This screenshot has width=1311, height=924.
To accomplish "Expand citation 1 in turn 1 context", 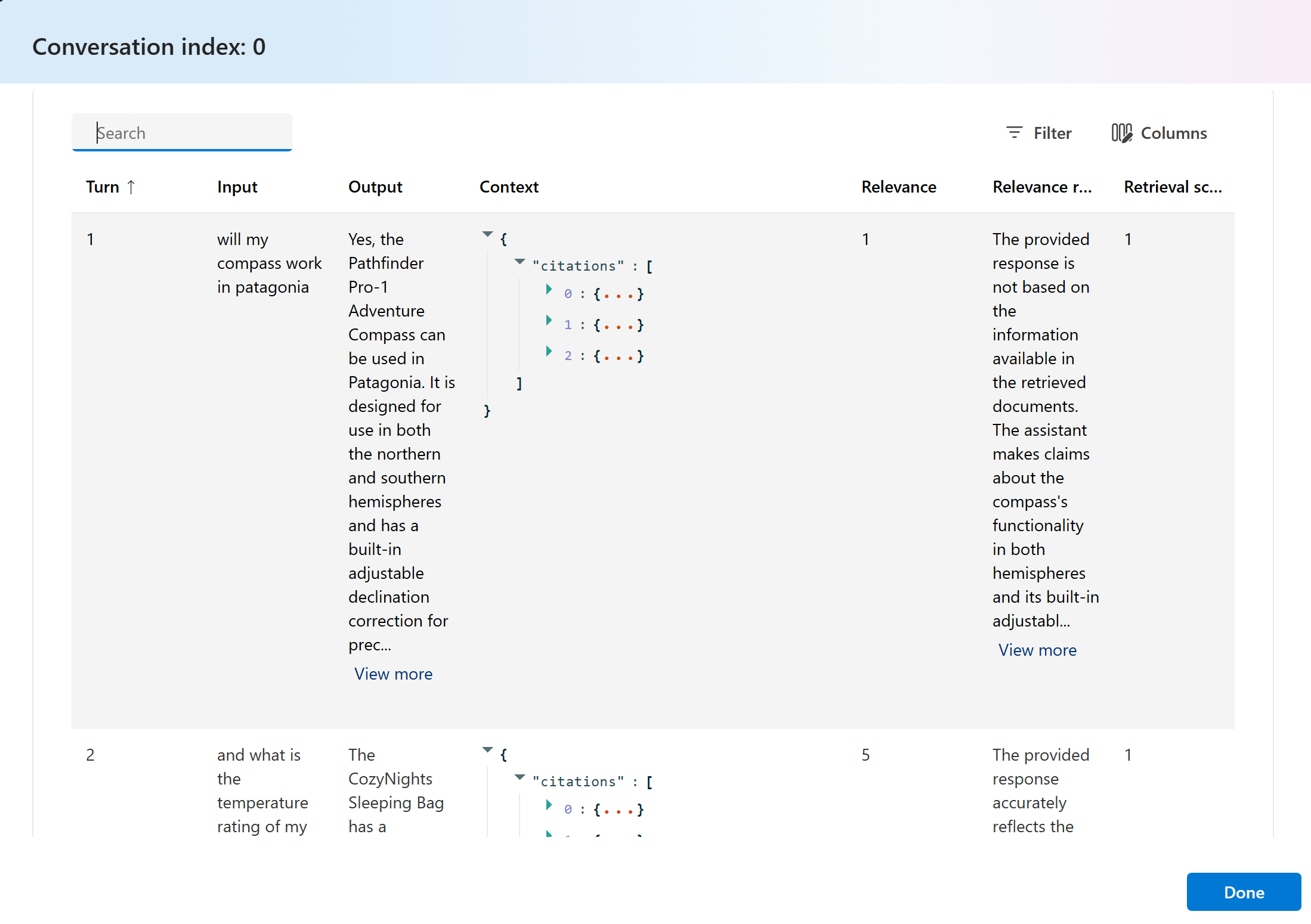I will tap(549, 321).
